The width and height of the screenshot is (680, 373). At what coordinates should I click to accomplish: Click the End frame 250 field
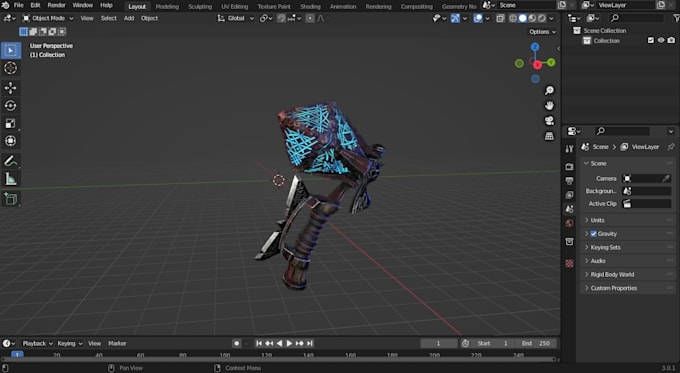(x=536, y=343)
